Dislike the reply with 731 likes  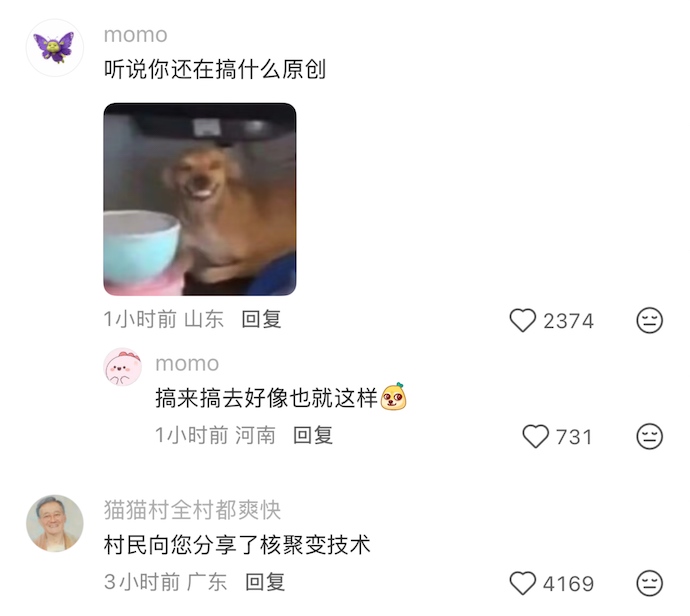point(650,436)
